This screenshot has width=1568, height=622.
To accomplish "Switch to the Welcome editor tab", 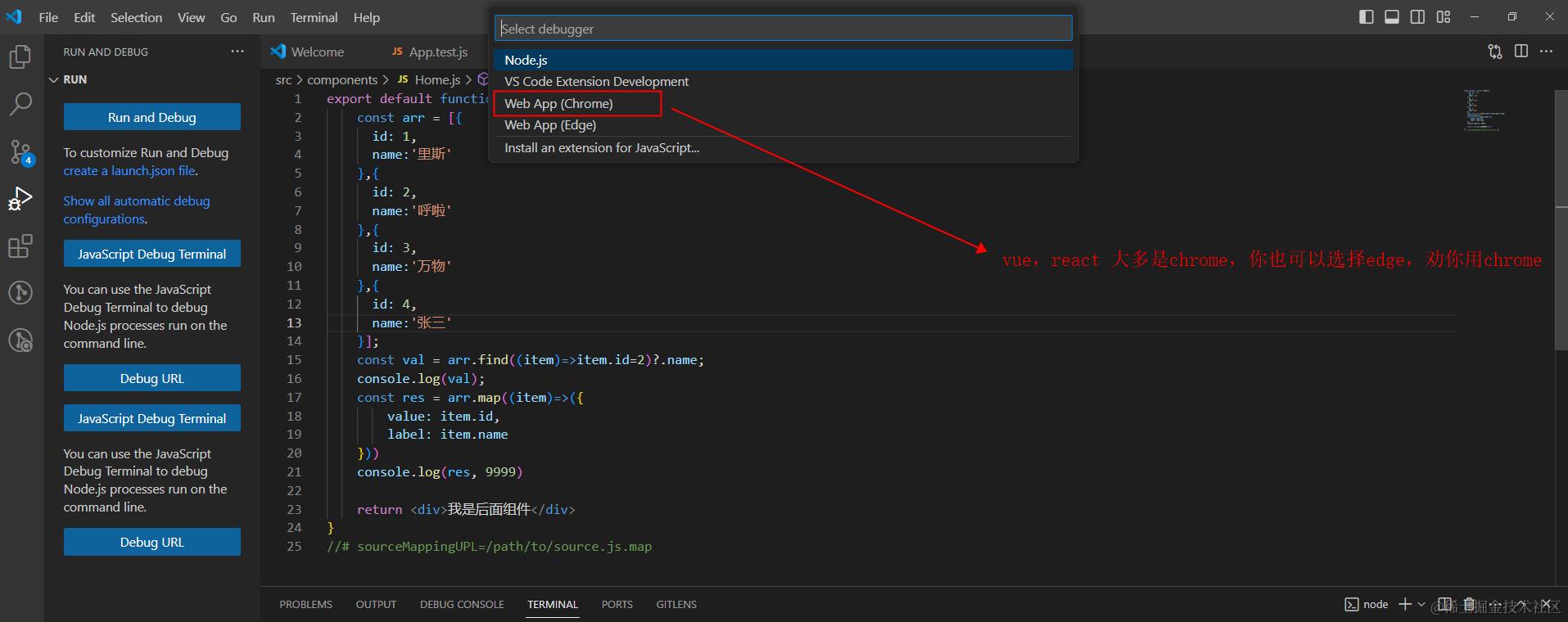I will [319, 52].
